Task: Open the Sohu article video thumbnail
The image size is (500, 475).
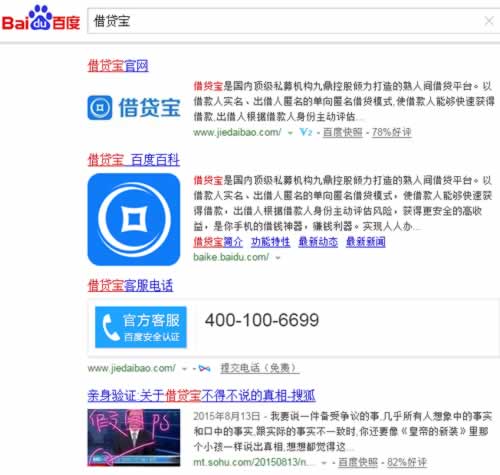Action: pos(134,437)
